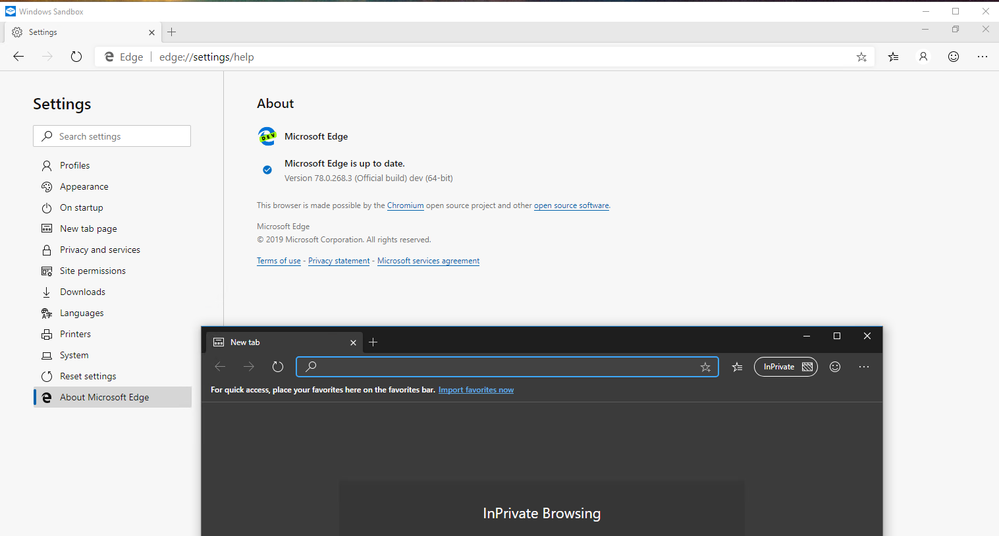Open the profile icon in Settings window
The height and width of the screenshot is (536, 999).
pos(923,57)
